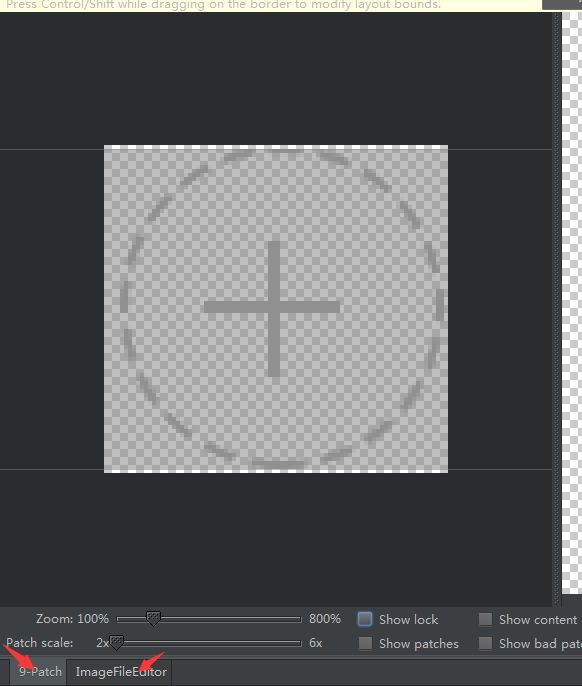Click the "2x" patch scale label
Viewport: 582px width, 686px height.
102,643
